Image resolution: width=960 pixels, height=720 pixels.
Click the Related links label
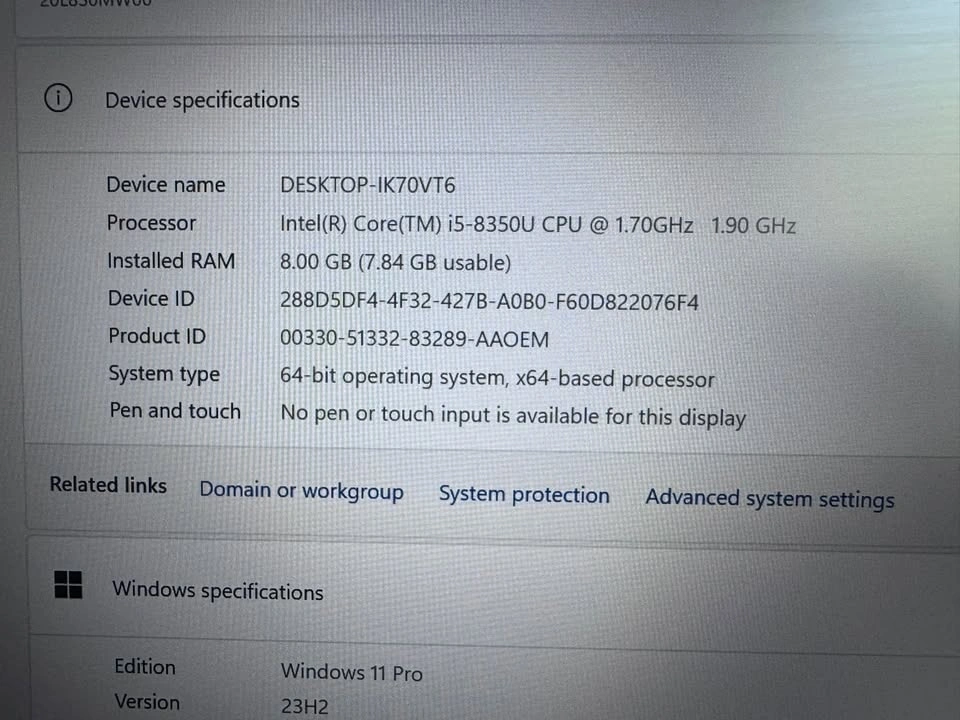click(x=108, y=485)
